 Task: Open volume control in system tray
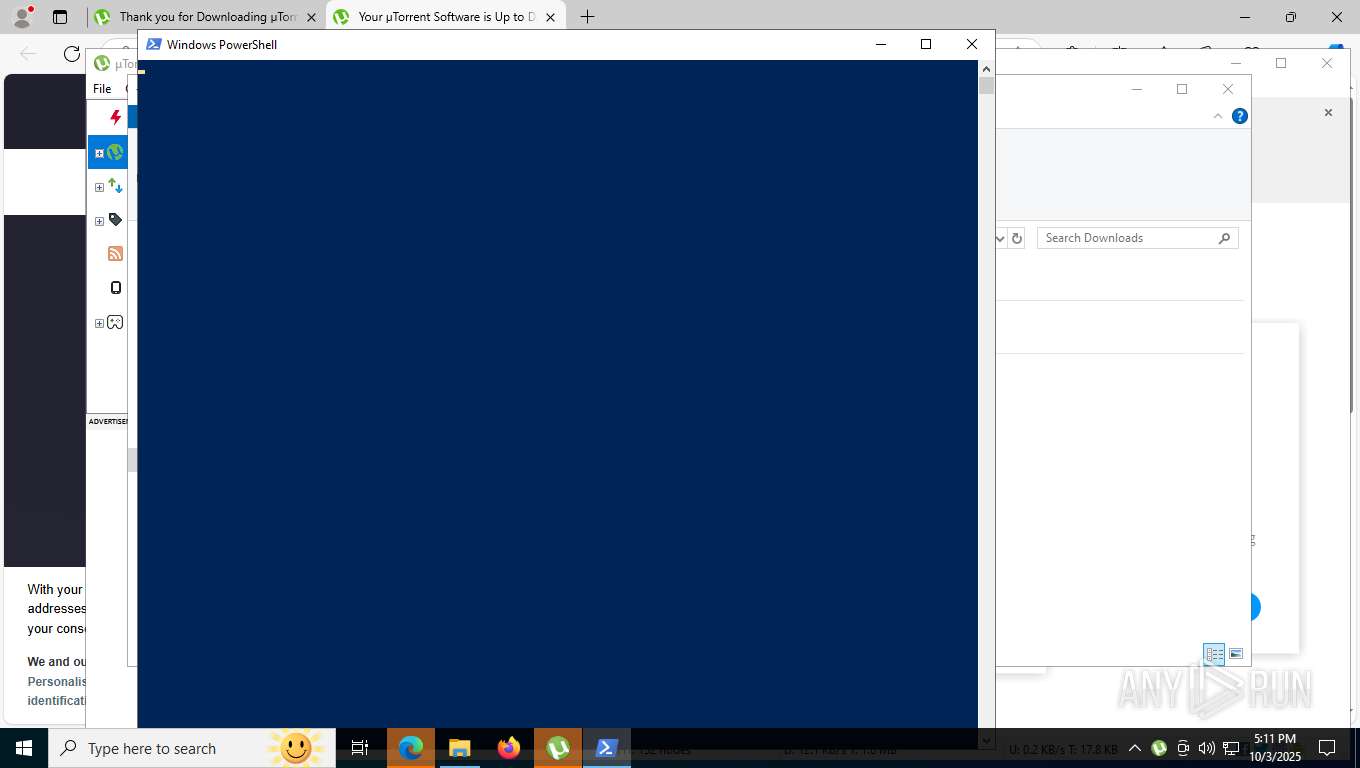point(1206,748)
